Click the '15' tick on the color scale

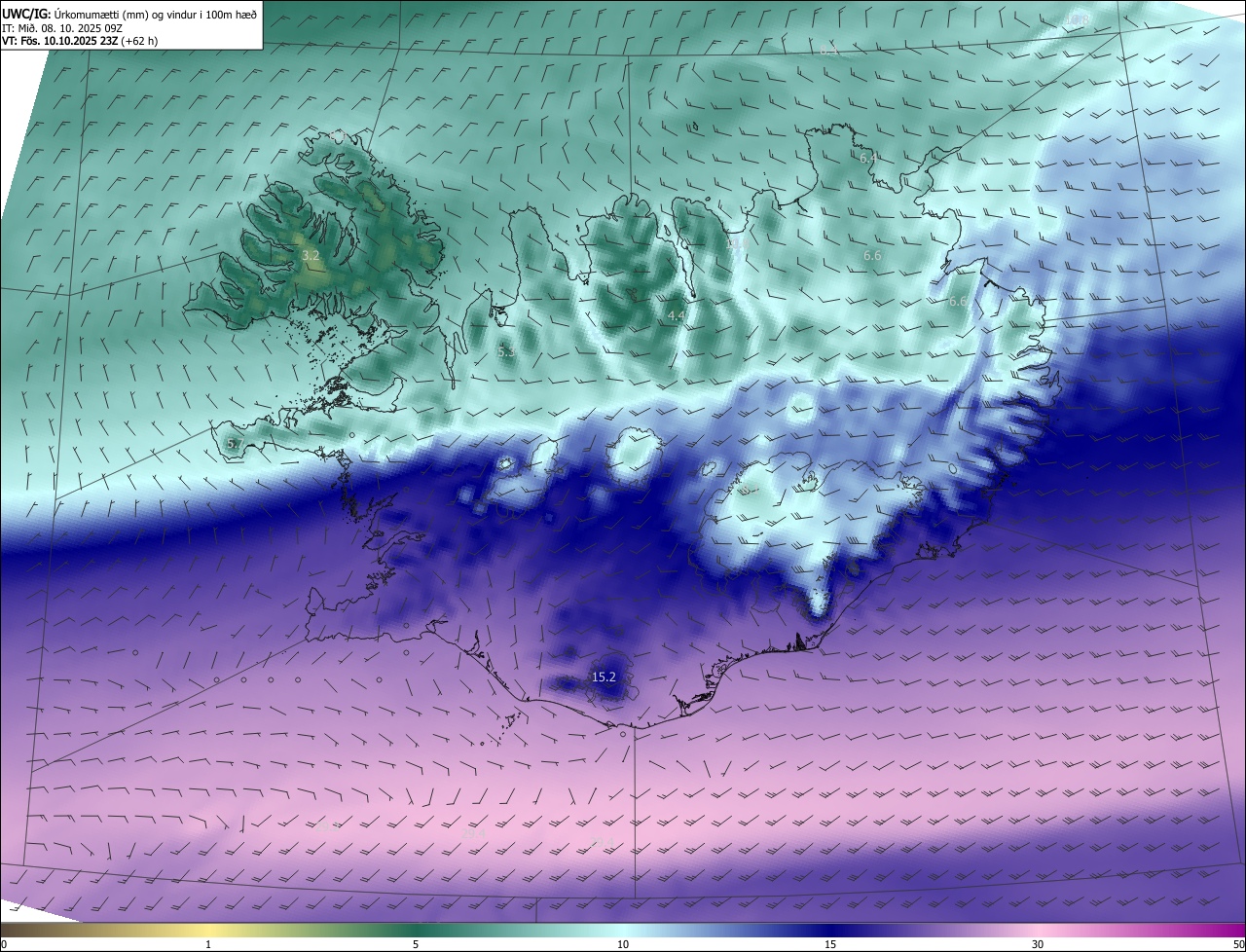[830, 944]
